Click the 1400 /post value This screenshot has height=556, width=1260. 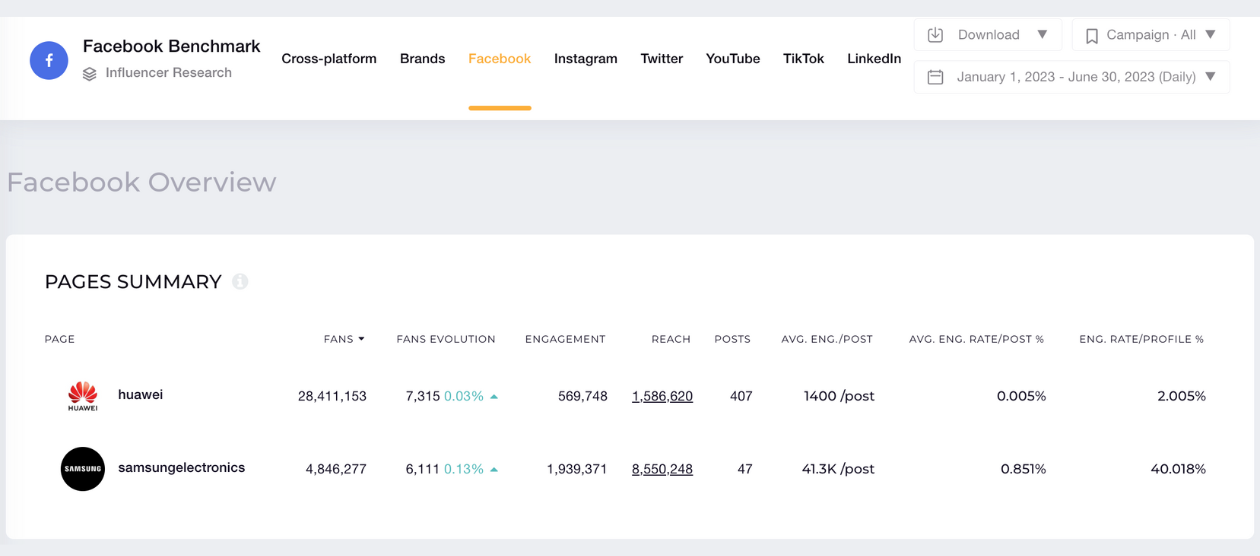tap(839, 396)
